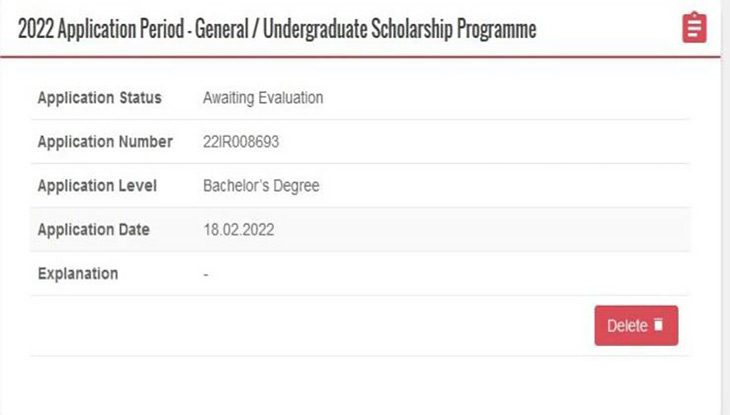Select the Explanation label
The image size is (730, 415).
coord(77,274)
